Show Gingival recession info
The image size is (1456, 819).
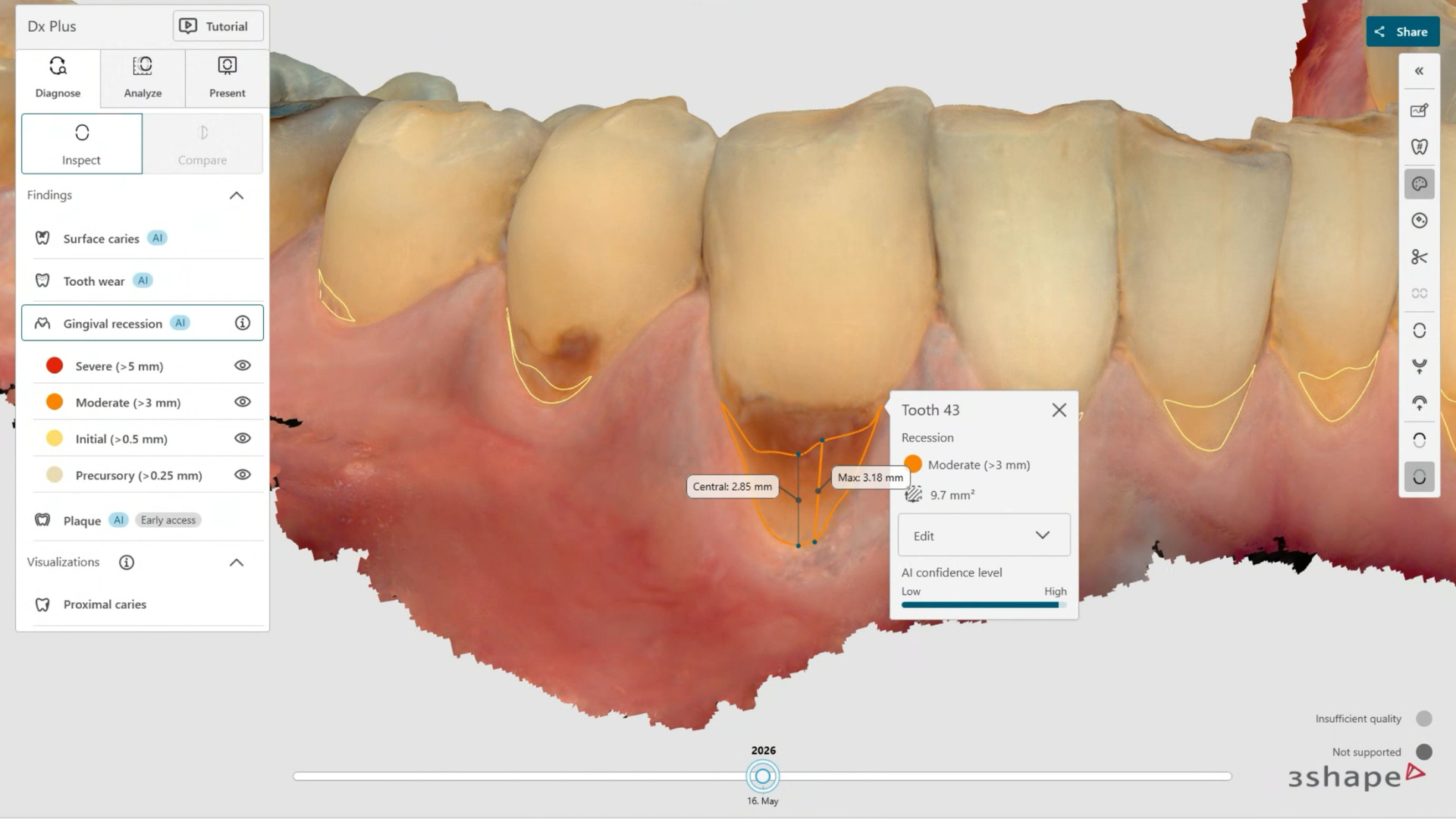tap(243, 323)
